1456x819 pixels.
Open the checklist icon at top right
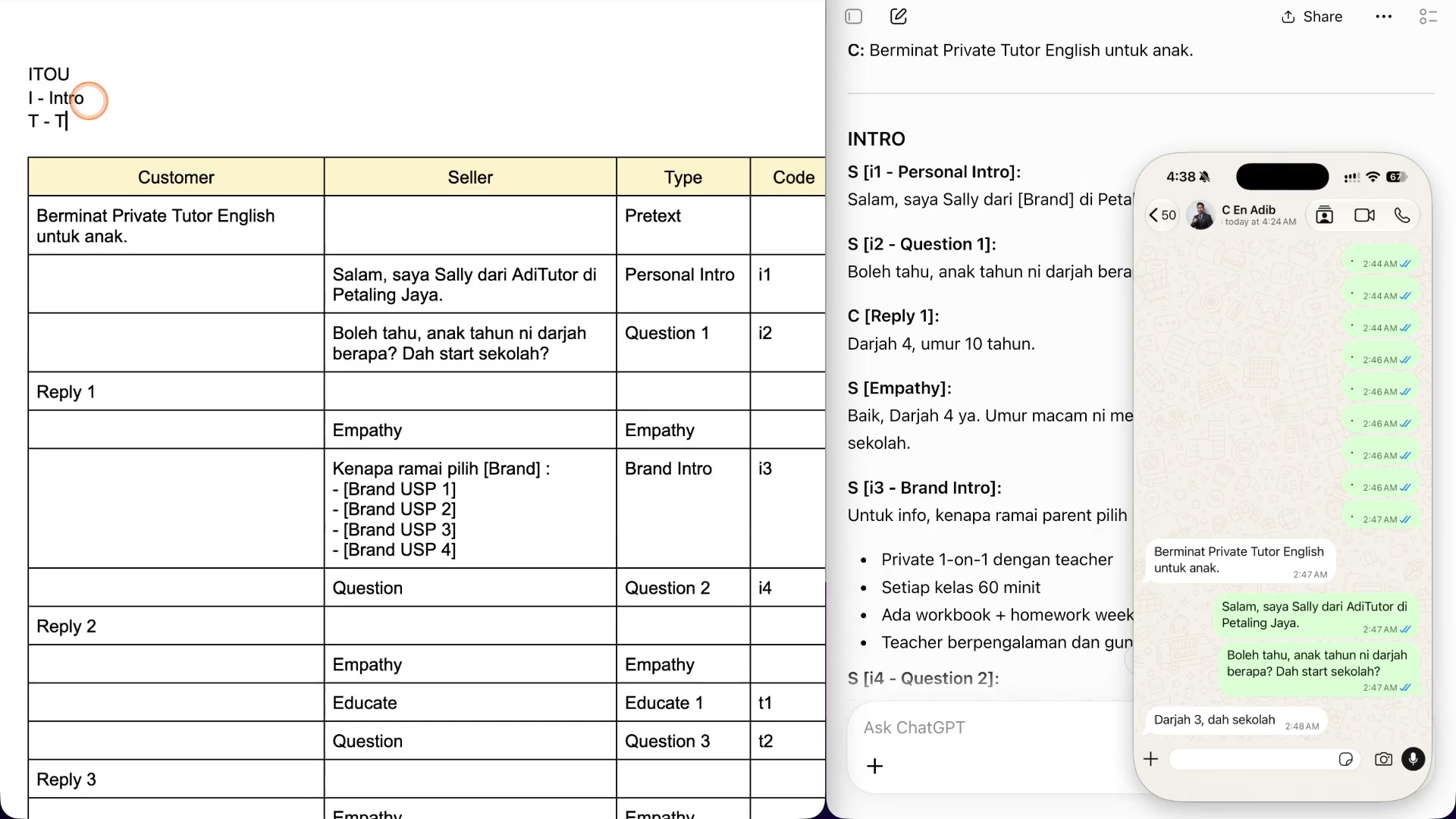pyautogui.click(x=1428, y=17)
